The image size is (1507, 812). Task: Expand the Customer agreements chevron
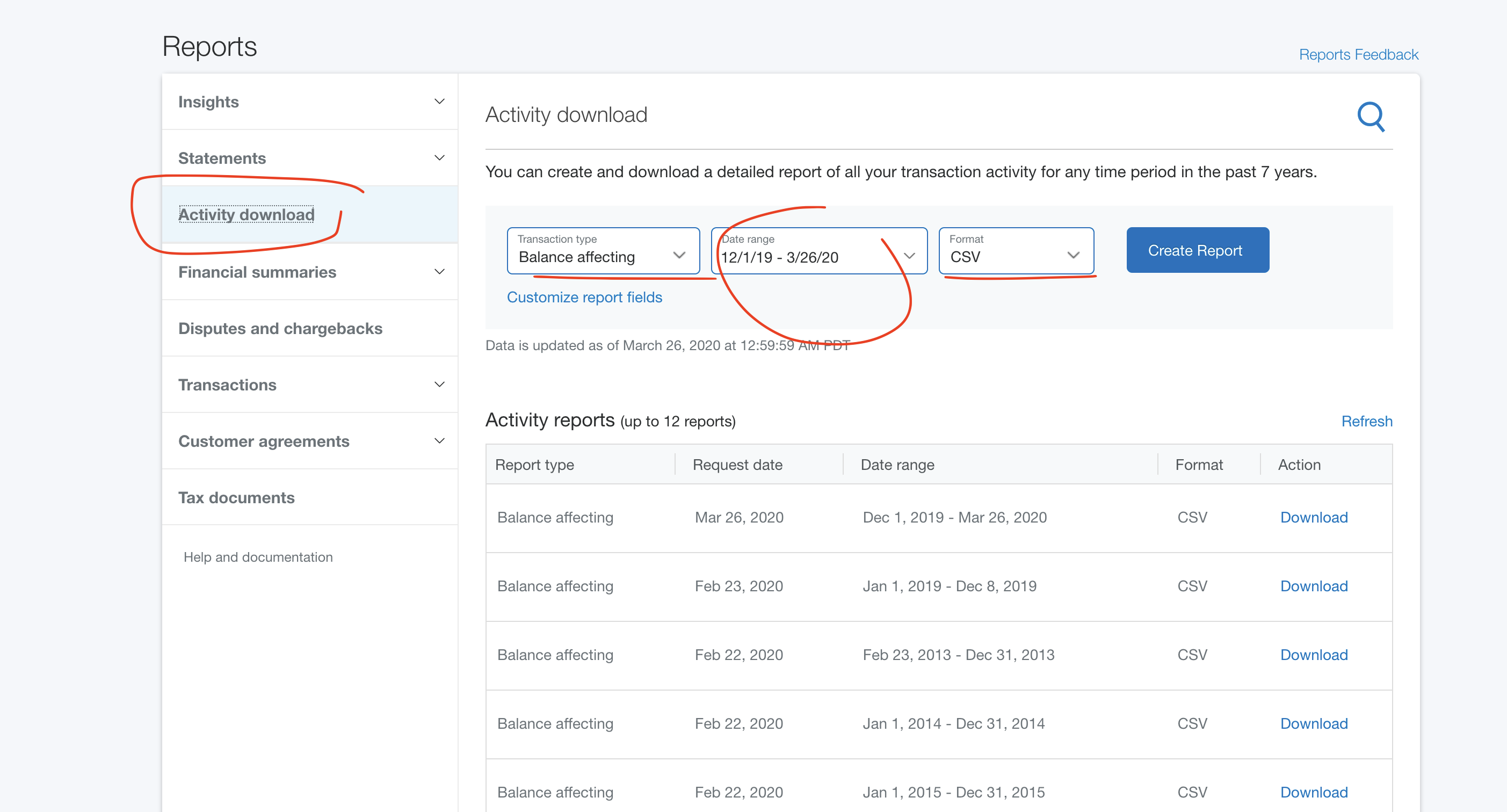[439, 440]
